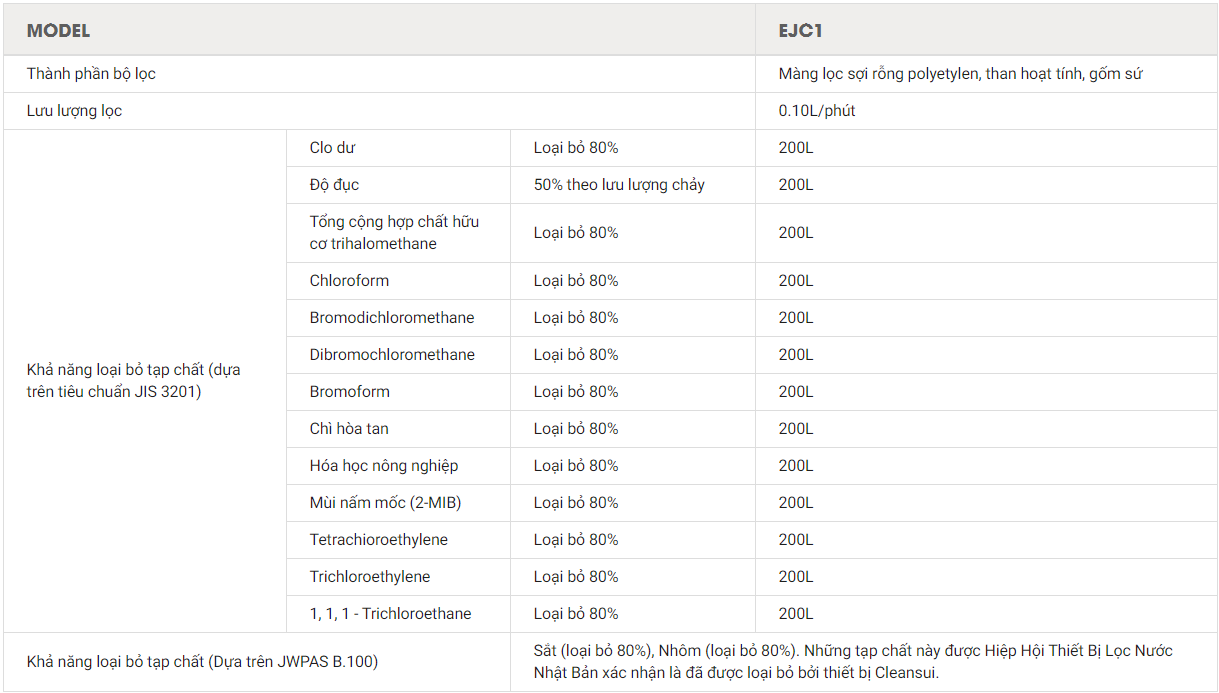Select the Trichloroethylene cell

coord(370,577)
